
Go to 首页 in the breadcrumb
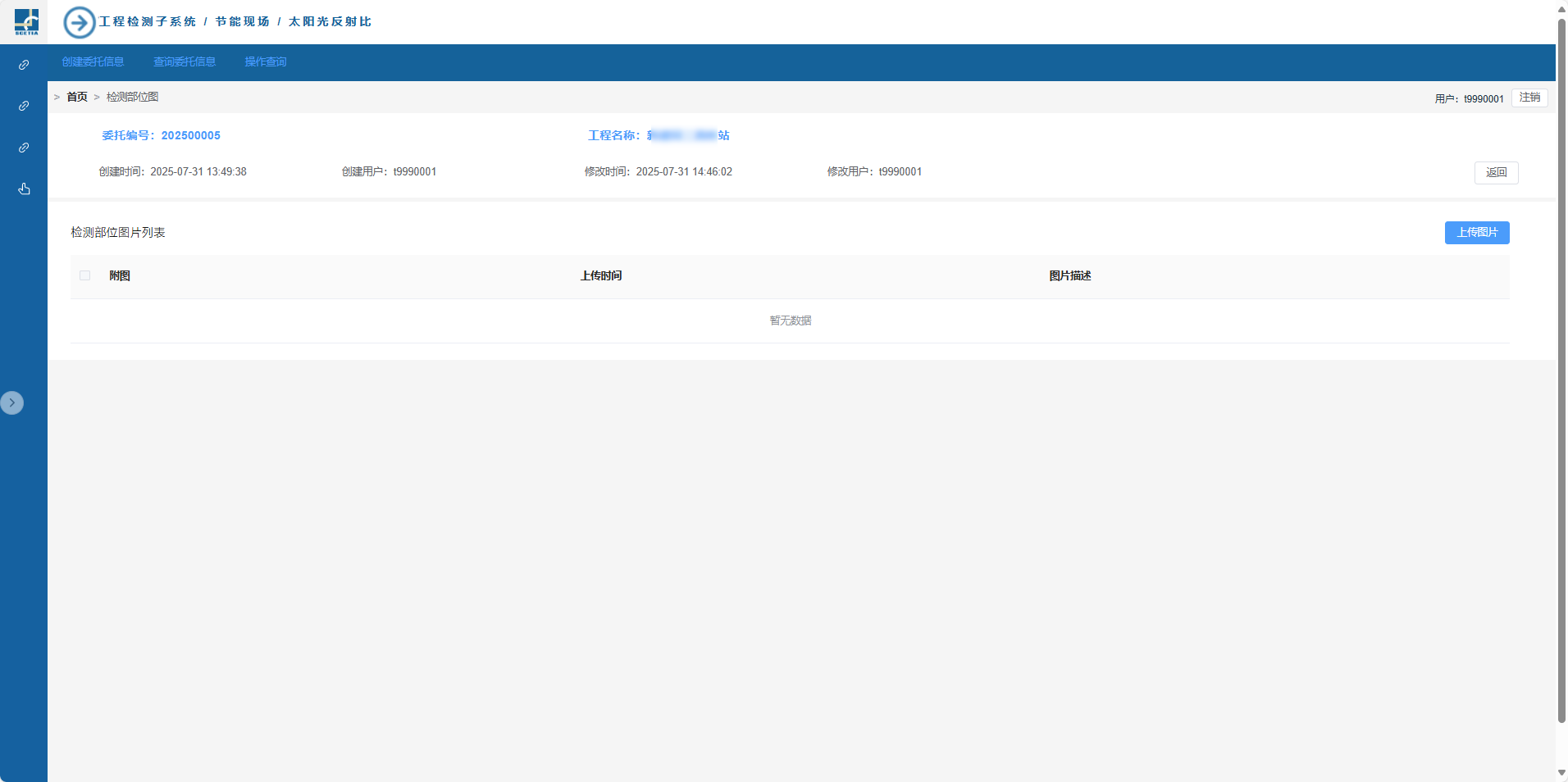pos(77,97)
